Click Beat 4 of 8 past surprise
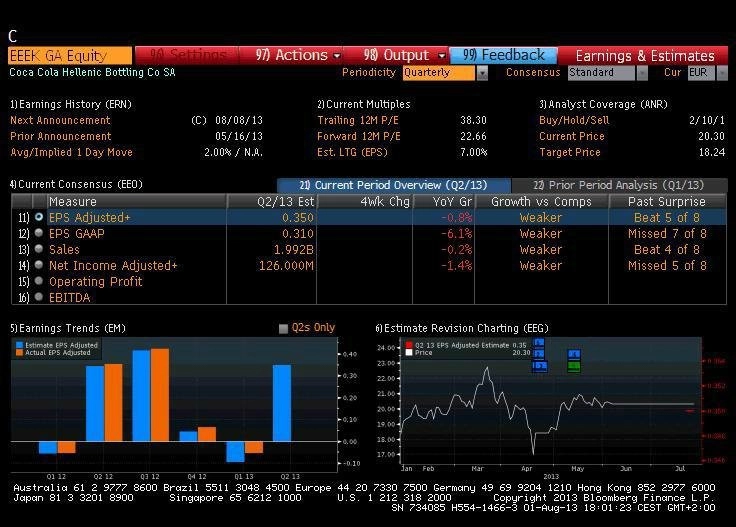Screen dimensions: 736x527 (667, 250)
